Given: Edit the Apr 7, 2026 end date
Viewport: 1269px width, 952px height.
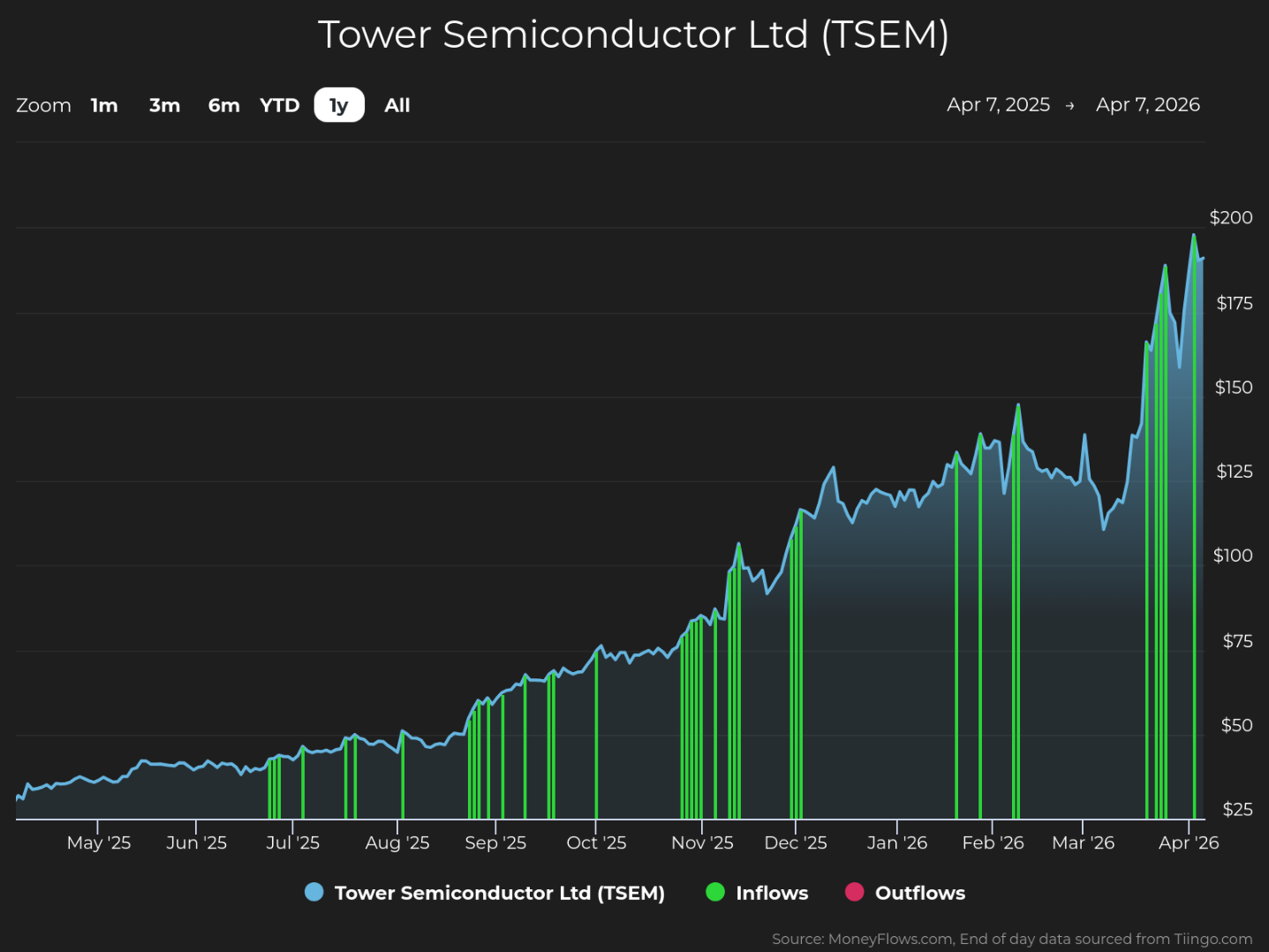Looking at the screenshot, I should pos(1147,104).
